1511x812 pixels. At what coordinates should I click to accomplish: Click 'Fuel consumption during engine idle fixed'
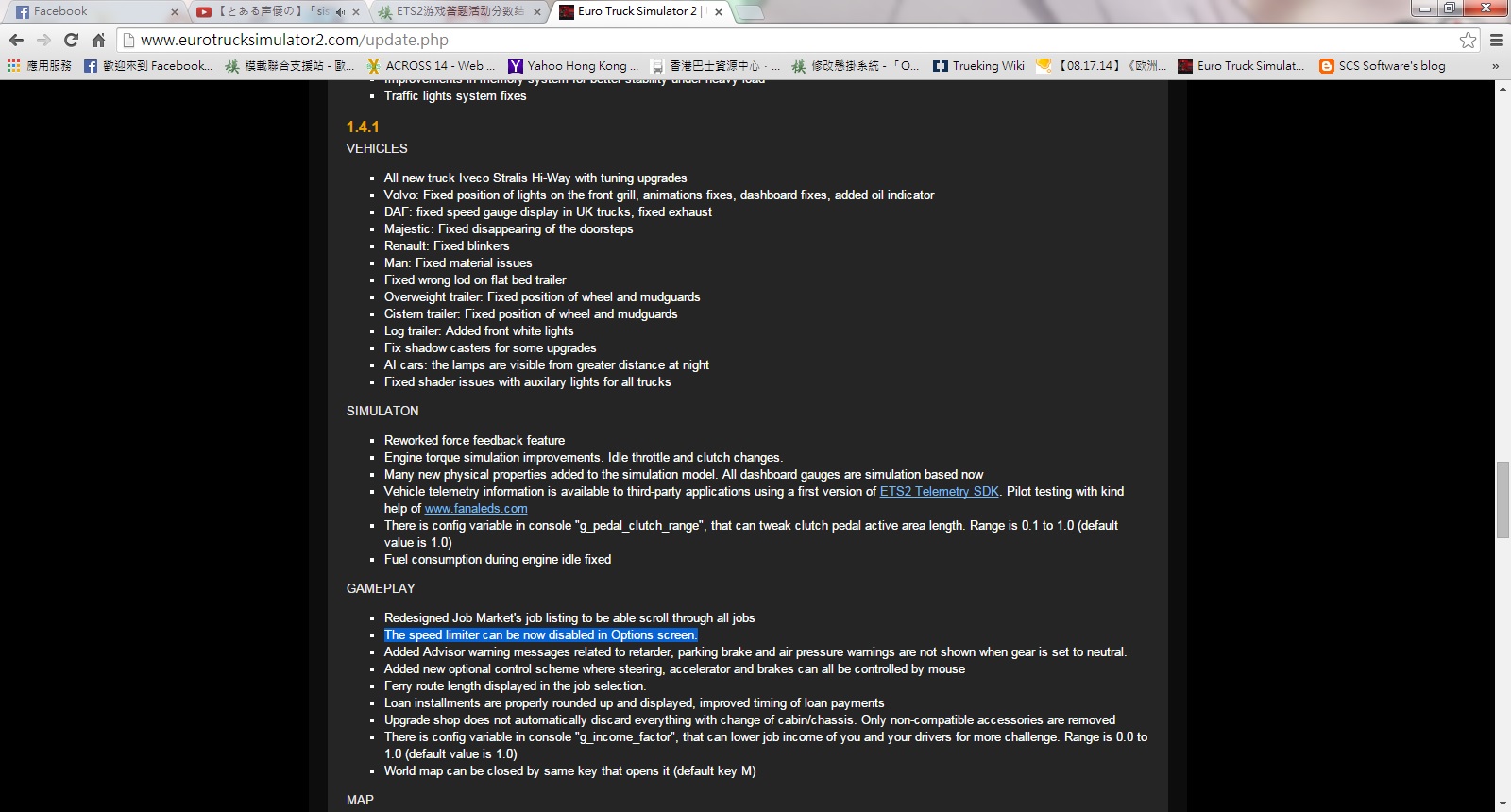pyautogui.click(x=498, y=560)
